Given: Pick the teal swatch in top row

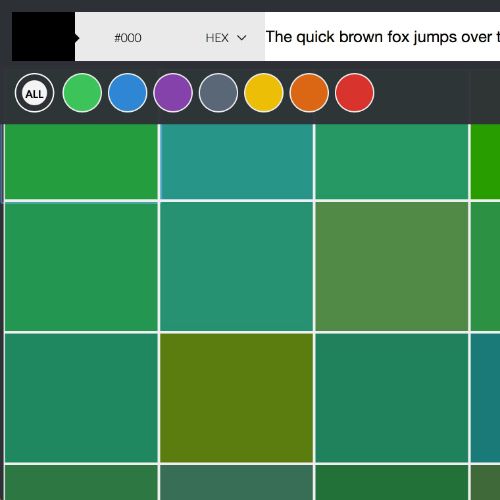Looking at the screenshot, I should click(x=236, y=161).
